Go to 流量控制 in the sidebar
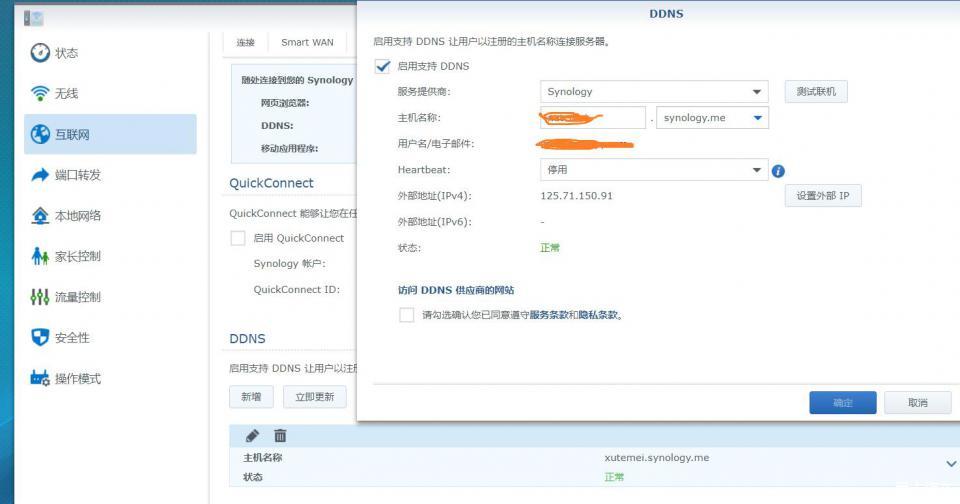 [x=78, y=297]
